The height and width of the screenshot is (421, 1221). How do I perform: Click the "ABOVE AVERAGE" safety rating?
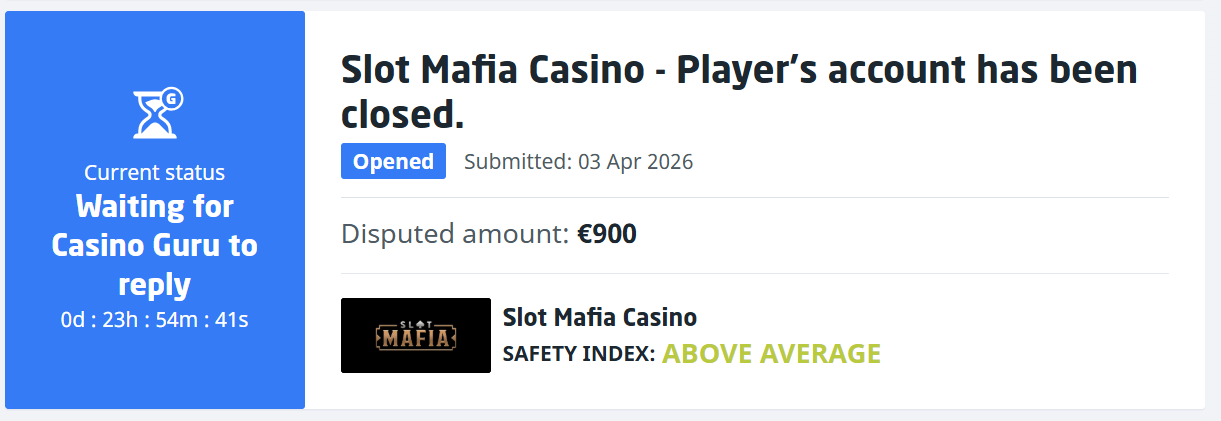click(771, 354)
